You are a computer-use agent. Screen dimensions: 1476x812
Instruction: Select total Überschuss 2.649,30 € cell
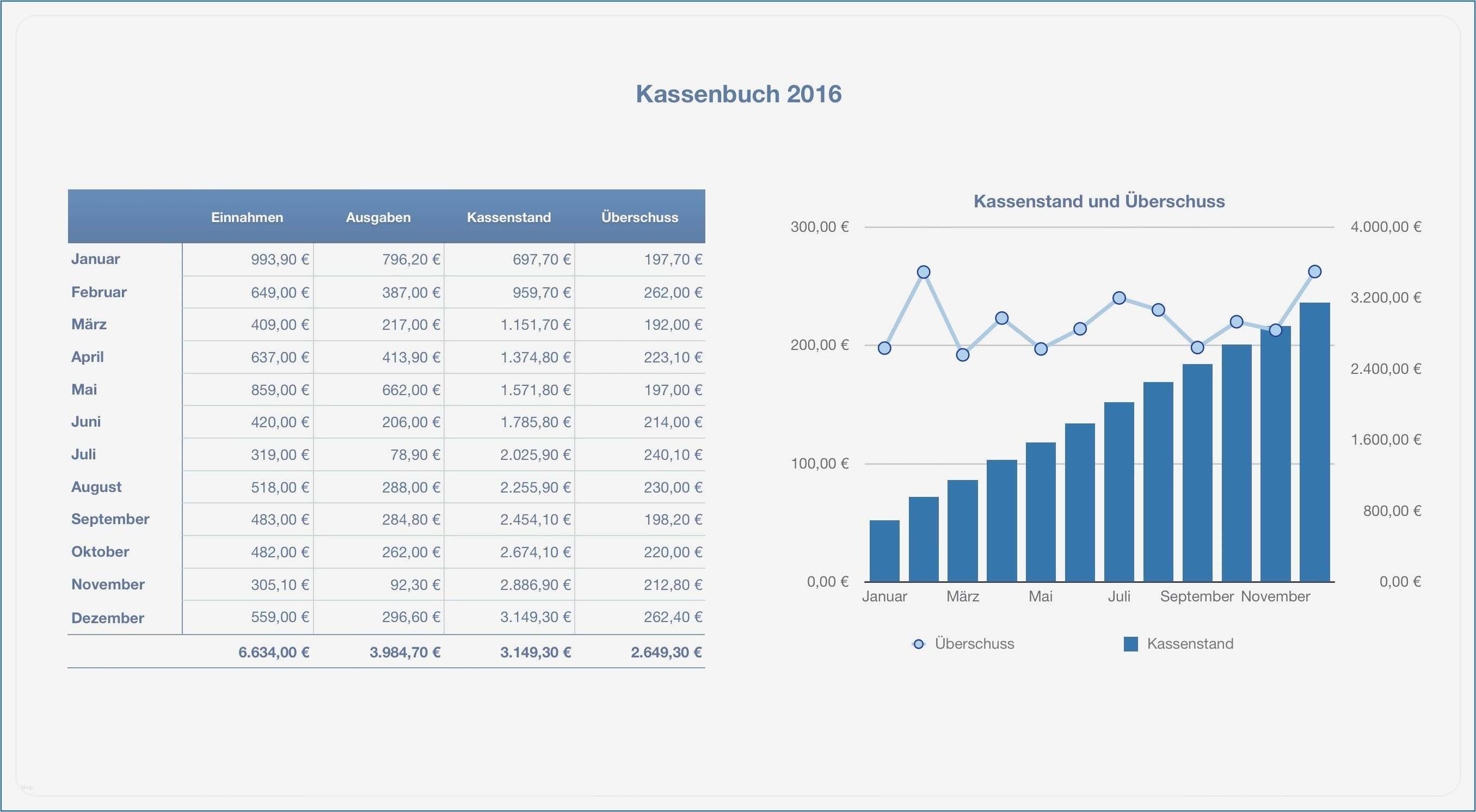[666, 652]
